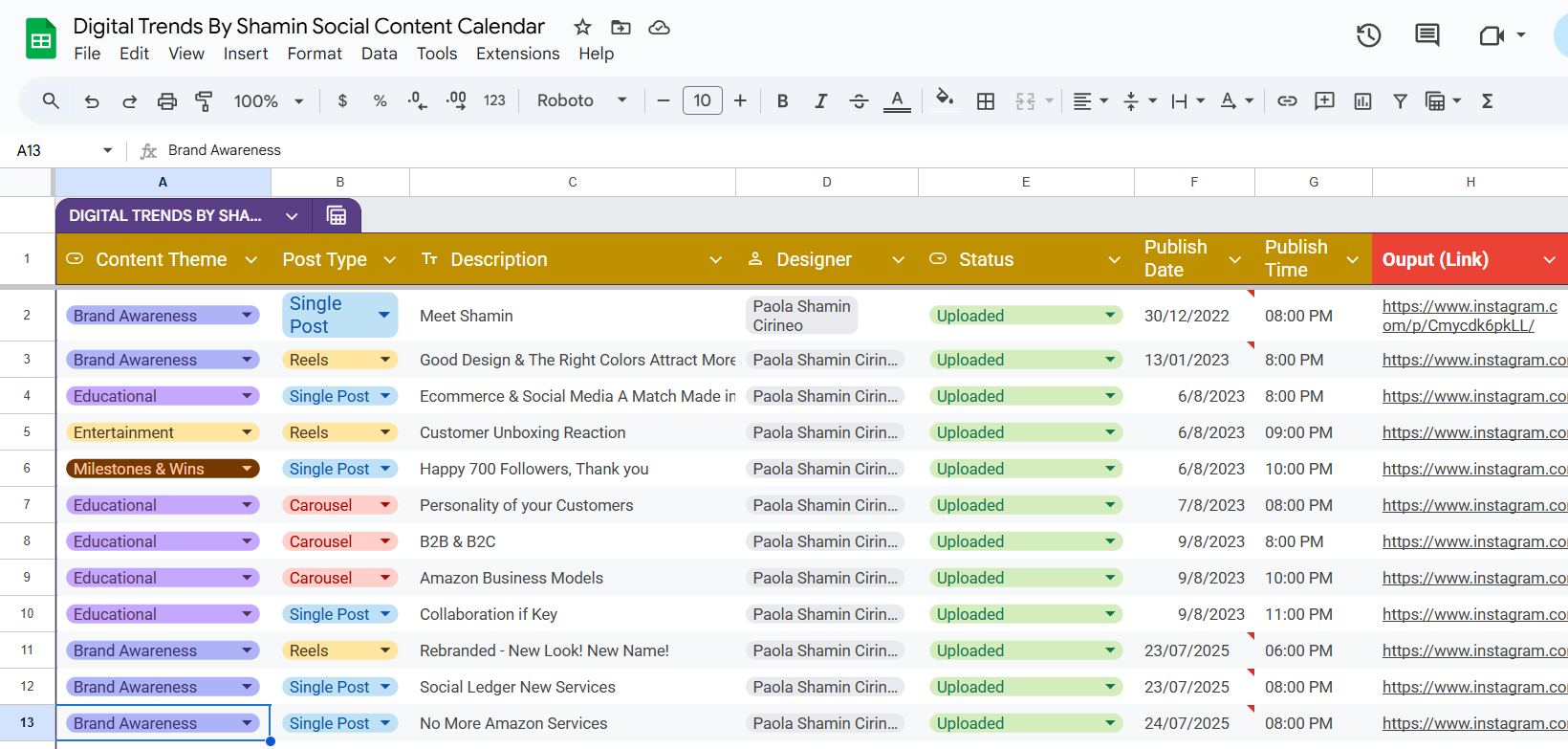Click the Print icon

[x=167, y=100]
